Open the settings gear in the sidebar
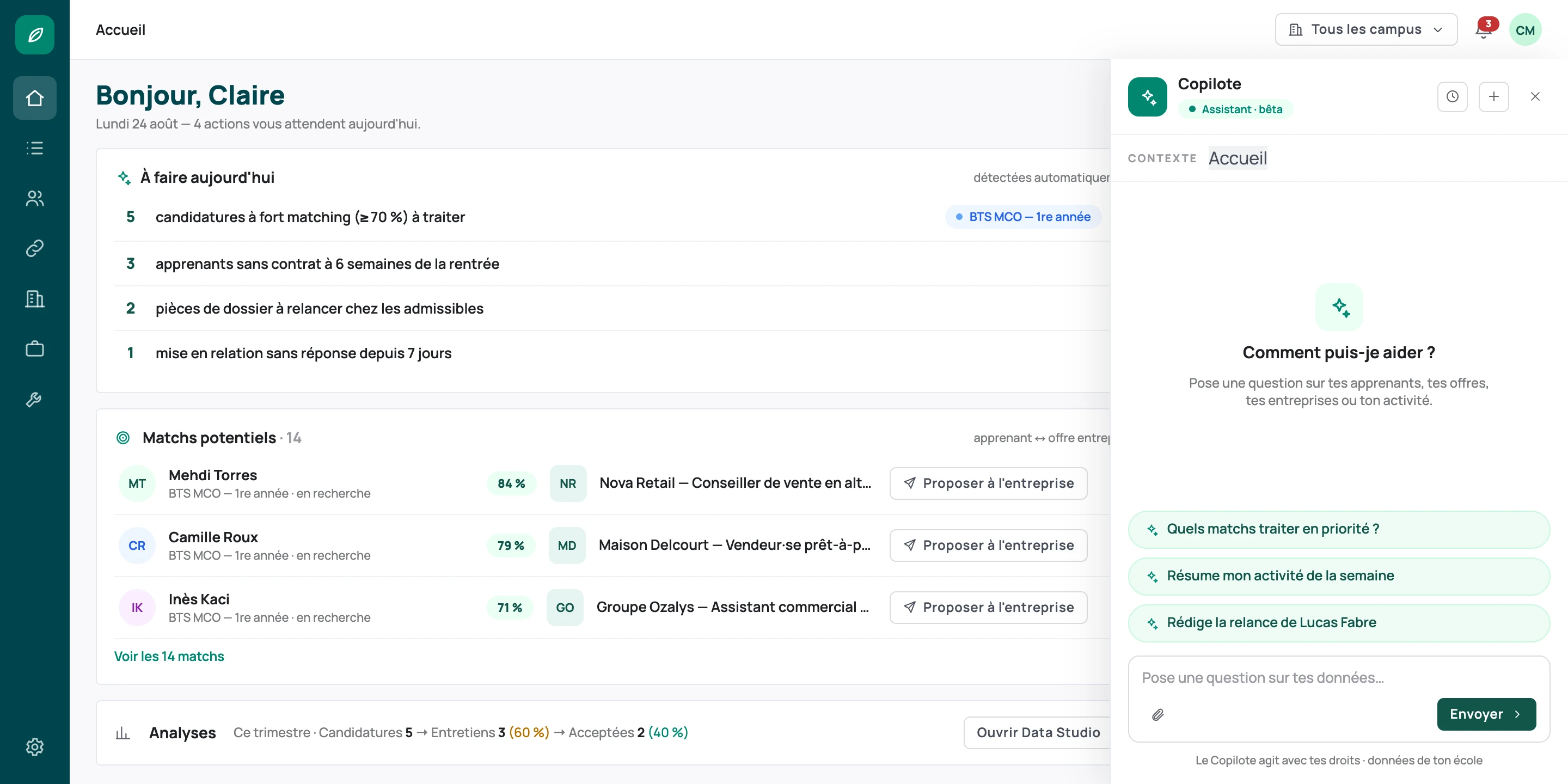Image resolution: width=1568 pixels, height=784 pixels. click(35, 747)
